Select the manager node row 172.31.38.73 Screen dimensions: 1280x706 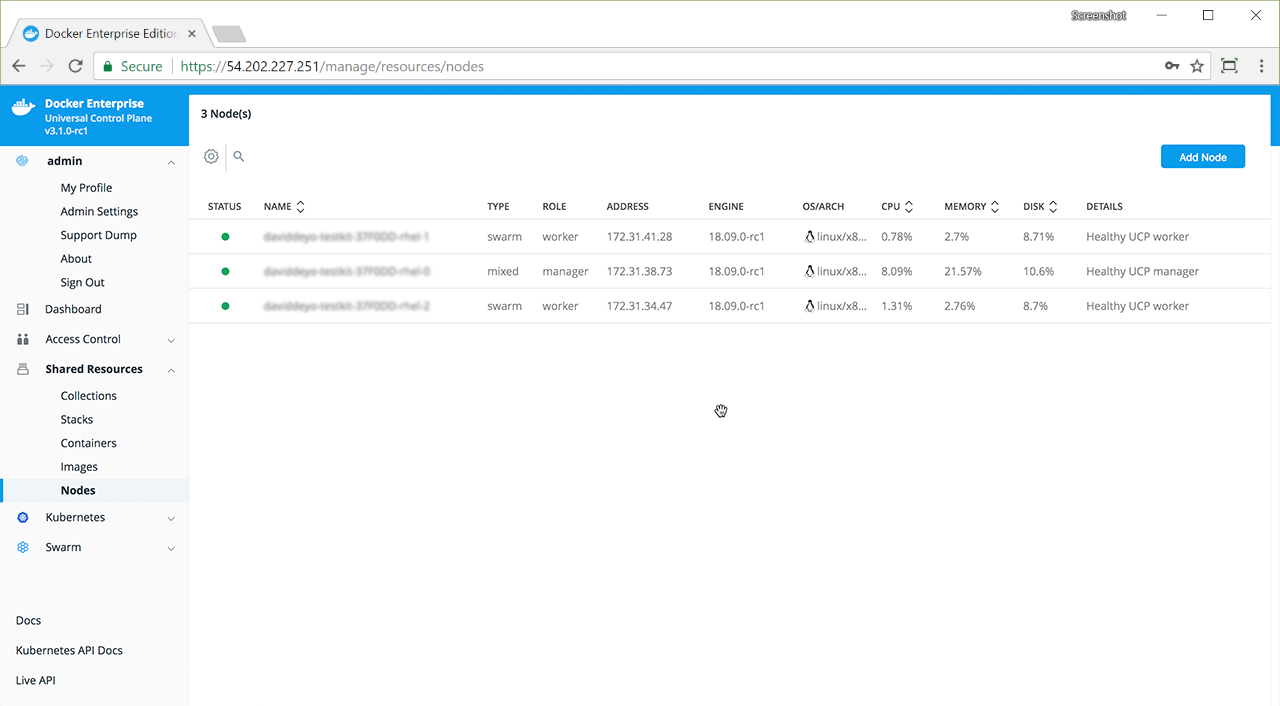coord(639,271)
